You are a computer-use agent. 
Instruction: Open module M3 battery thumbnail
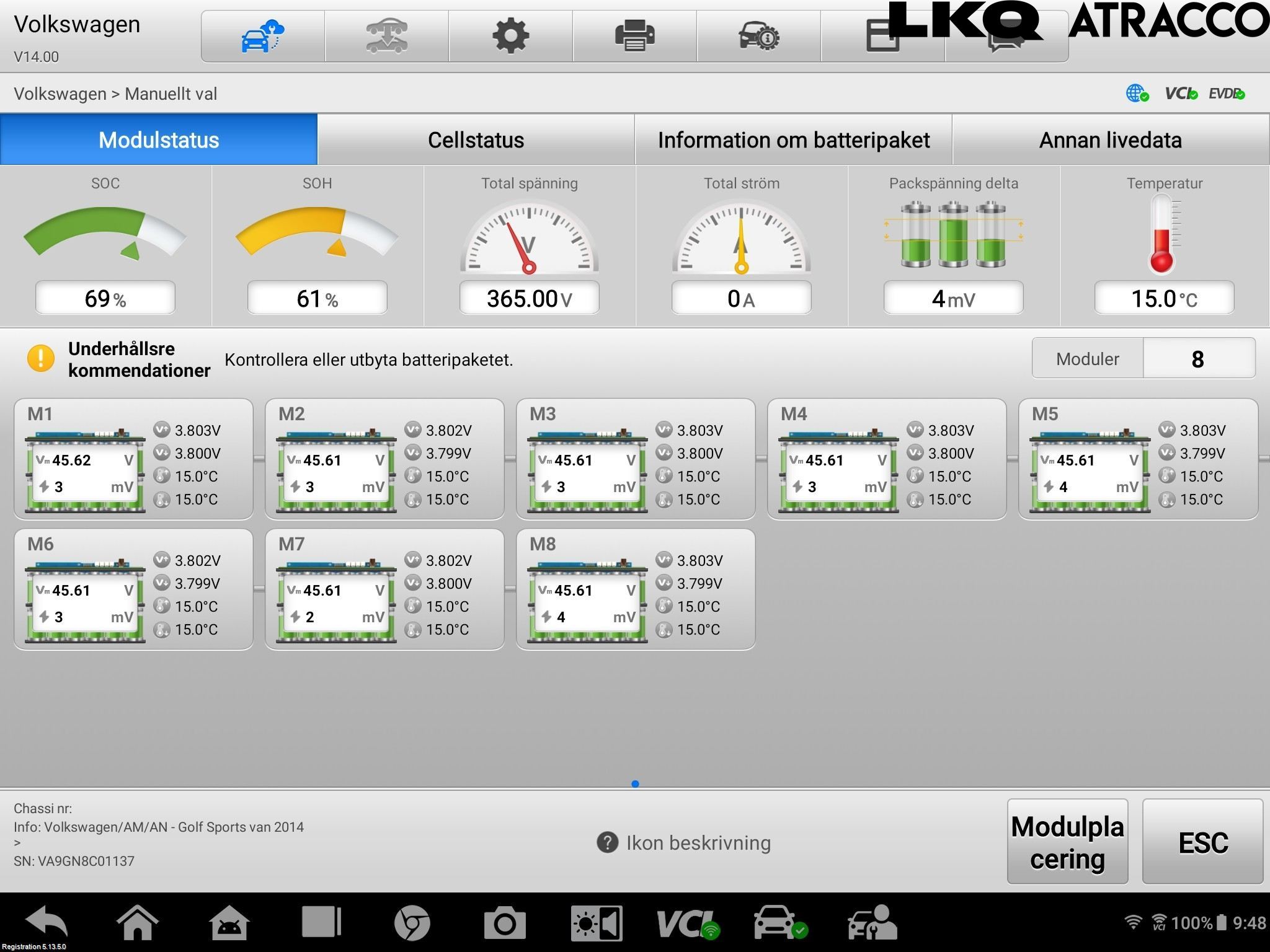coord(587,470)
